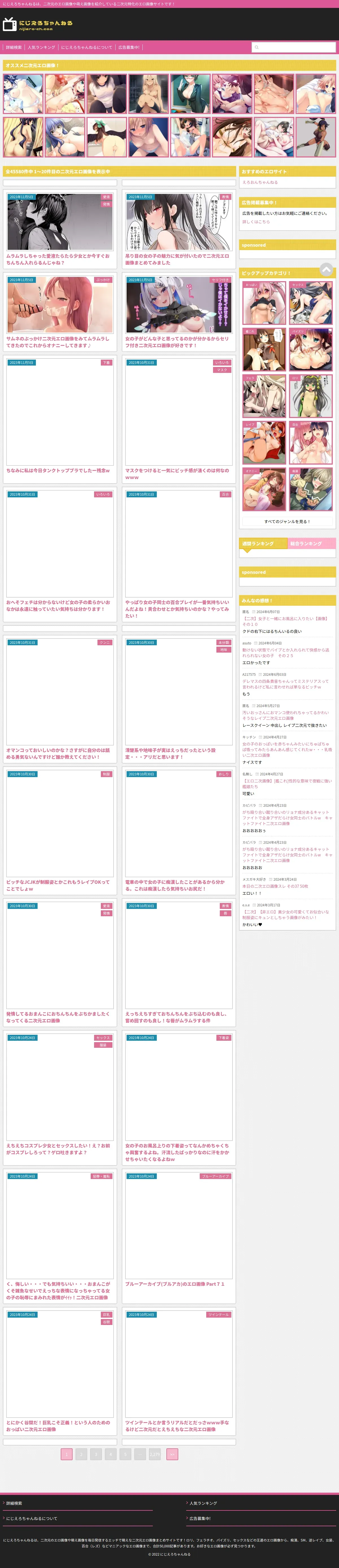Click the scroll-to-top arrow button
Screen dimensions: 339x1568
tap(326, 269)
